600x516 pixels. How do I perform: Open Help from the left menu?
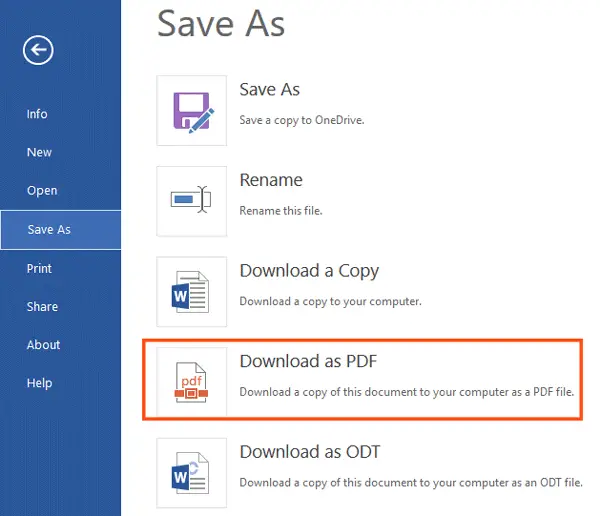(x=39, y=383)
